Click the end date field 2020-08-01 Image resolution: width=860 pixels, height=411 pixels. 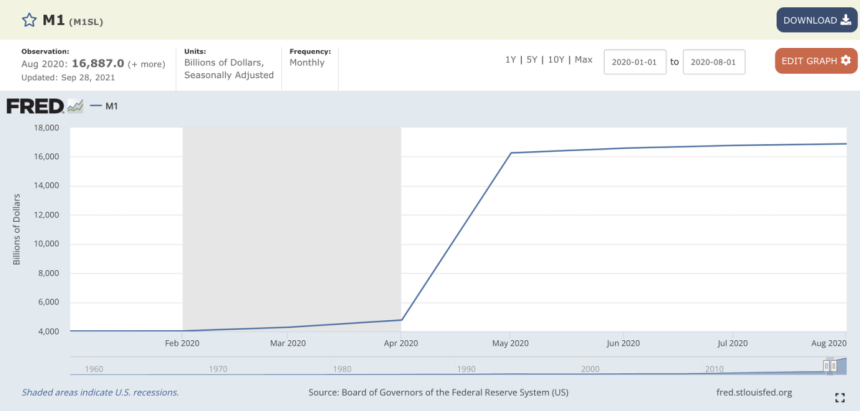click(x=713, y=61)
